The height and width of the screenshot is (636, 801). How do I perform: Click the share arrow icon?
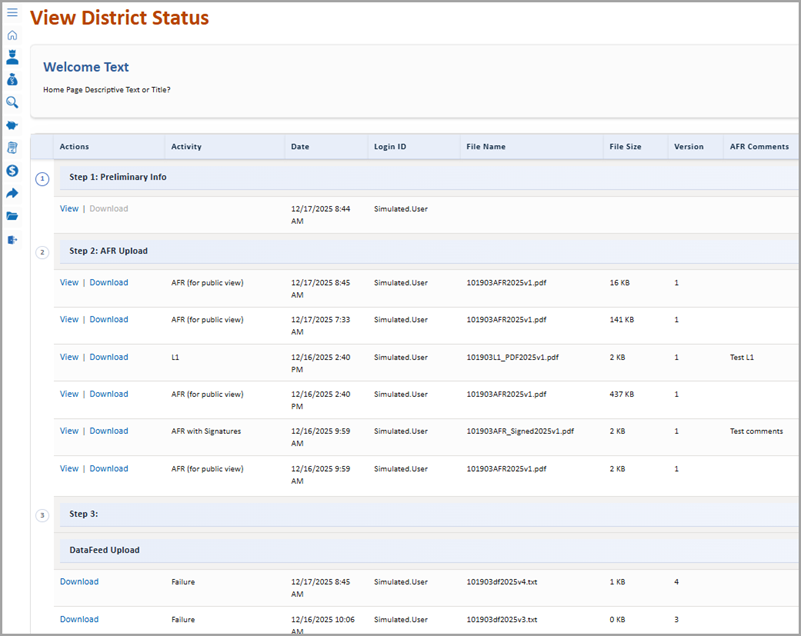coord(13,193)
